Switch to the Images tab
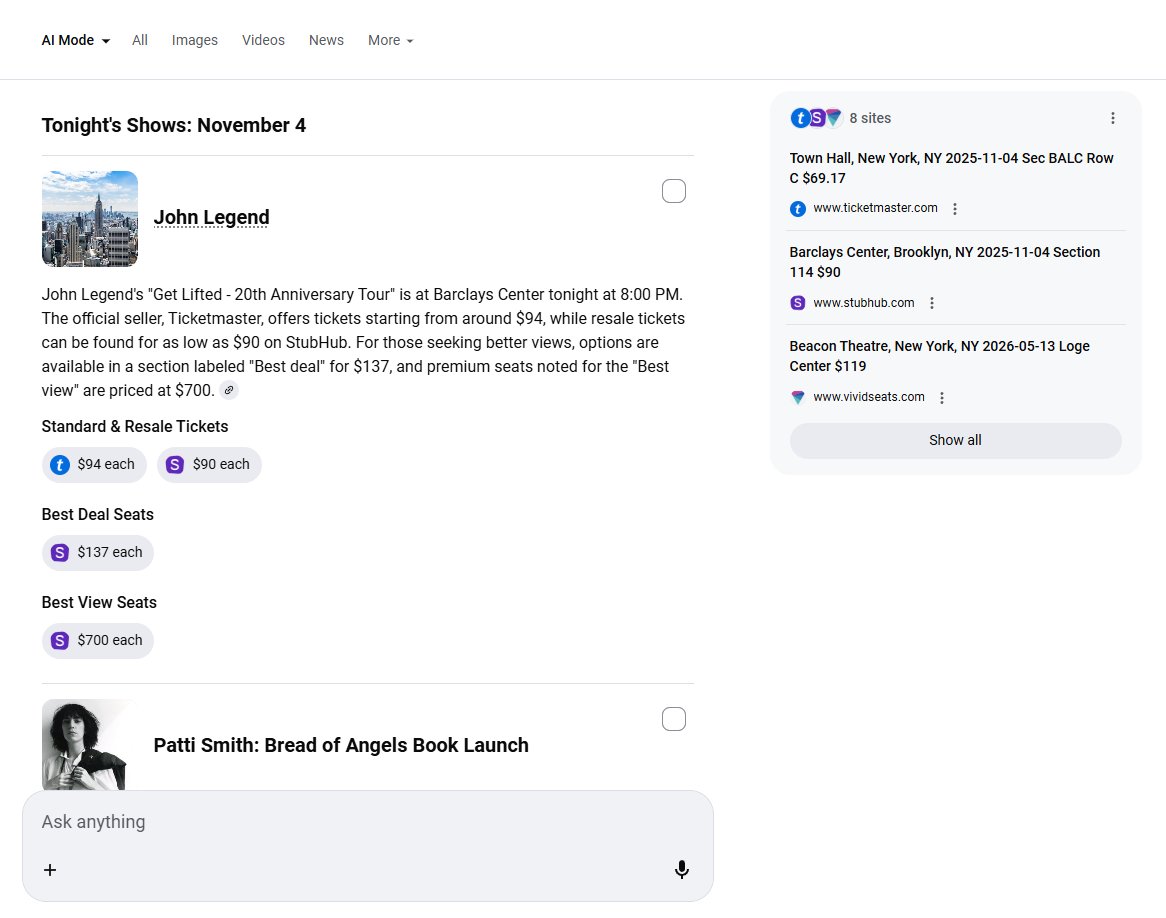Viewport: 1166px width, 918px height. (195, 41)
